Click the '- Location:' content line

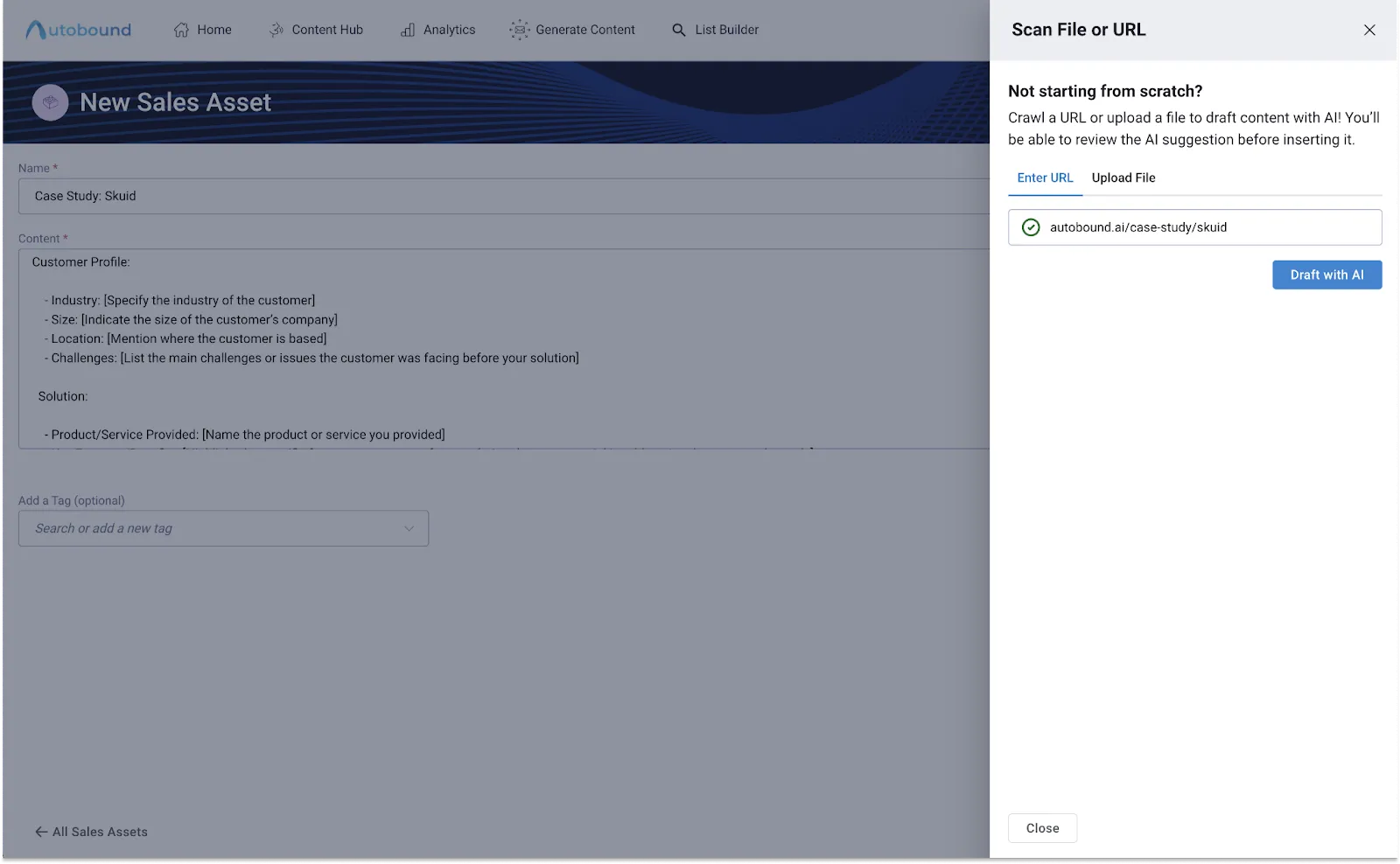pyautogui.click(x=185, y=338)
